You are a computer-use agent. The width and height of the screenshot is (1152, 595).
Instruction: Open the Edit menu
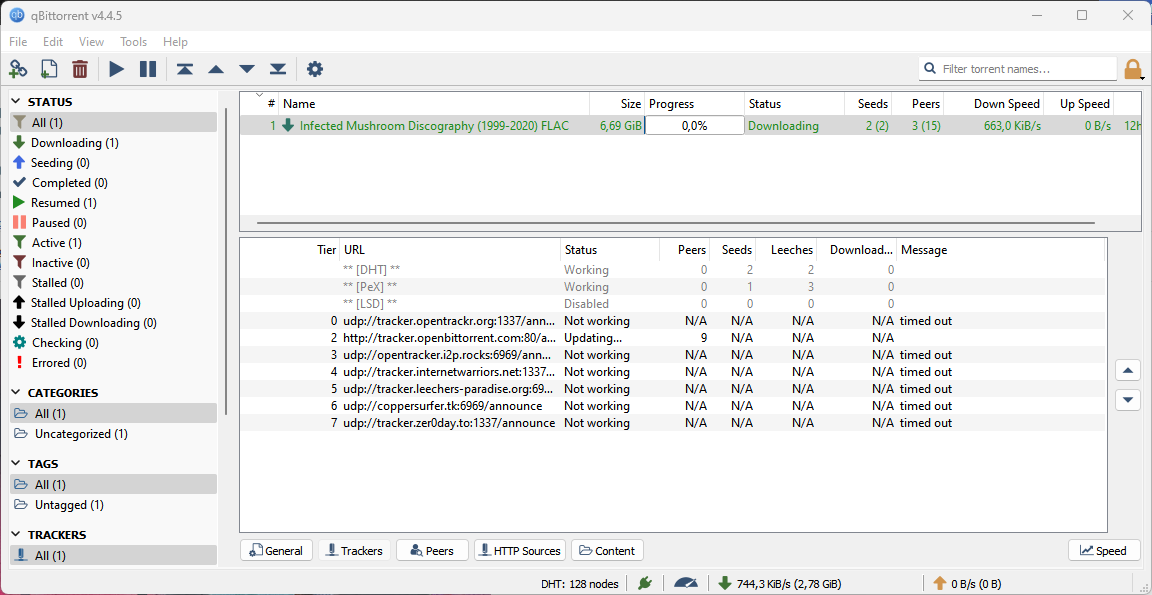pyautogui.click(x=53, y=42)
